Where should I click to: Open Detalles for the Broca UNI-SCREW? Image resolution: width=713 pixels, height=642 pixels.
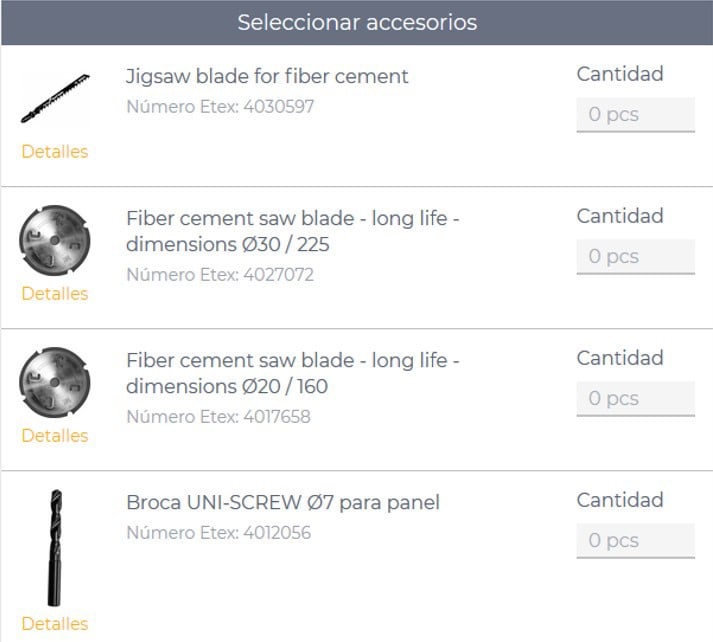[x=55, y=624]
